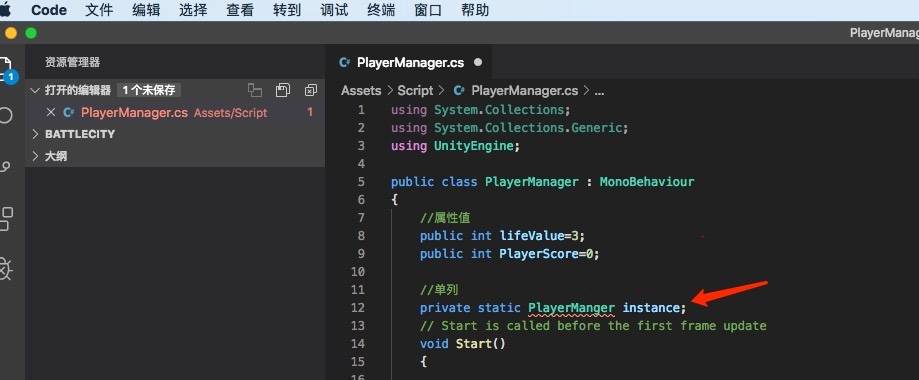Open the 窗口 menu
The image size is (919, 380).
coord(428,10)
